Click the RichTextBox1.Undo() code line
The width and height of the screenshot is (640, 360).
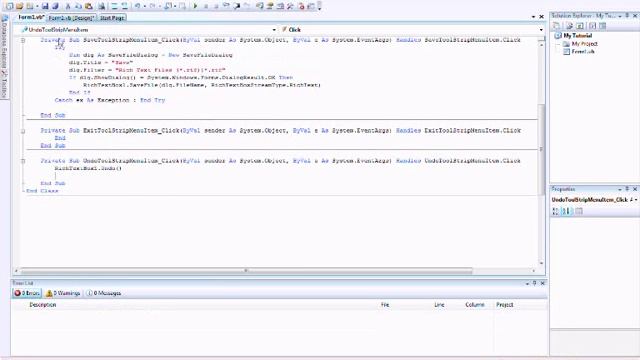pos(88,168)
